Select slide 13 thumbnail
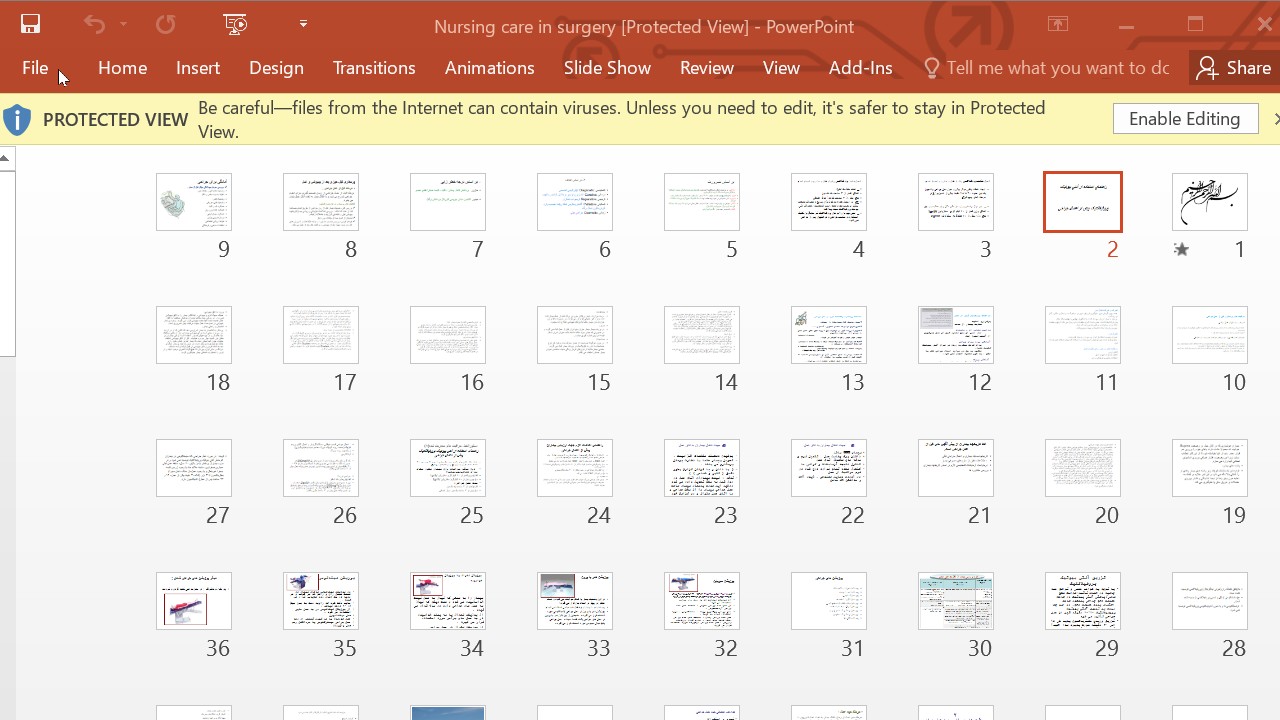 coord(829,335)
